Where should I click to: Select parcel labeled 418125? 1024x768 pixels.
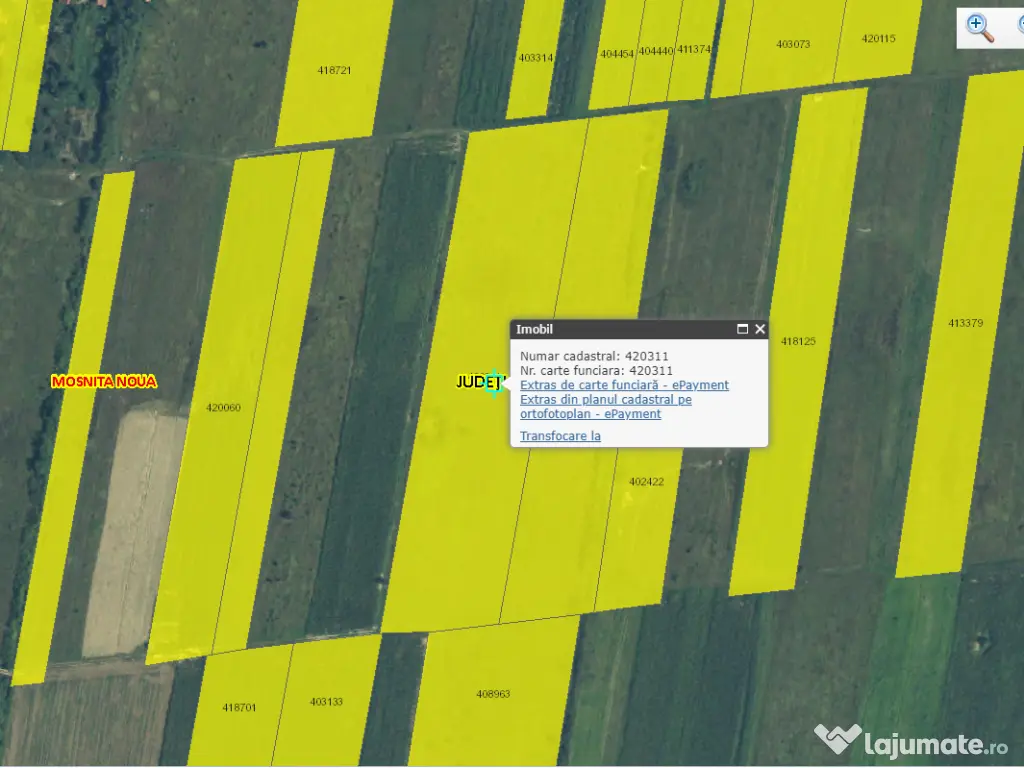pos(798,341)
